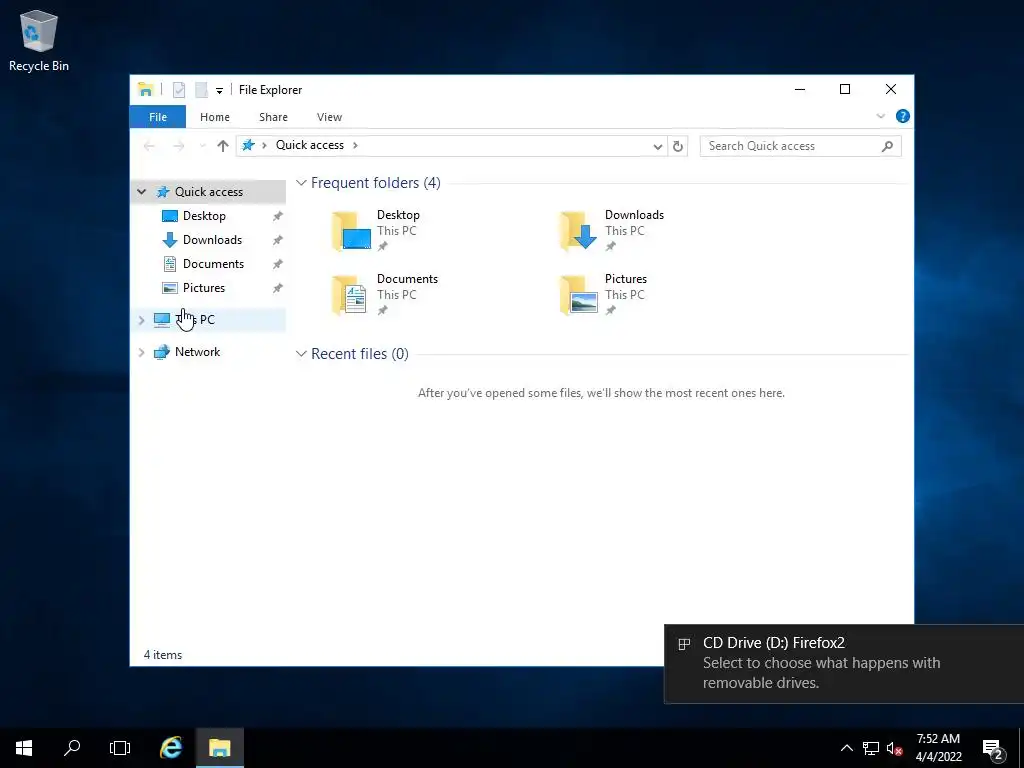1024x768 pixels.
Task: Collapse the Frequent folders group
Action: 301,183
